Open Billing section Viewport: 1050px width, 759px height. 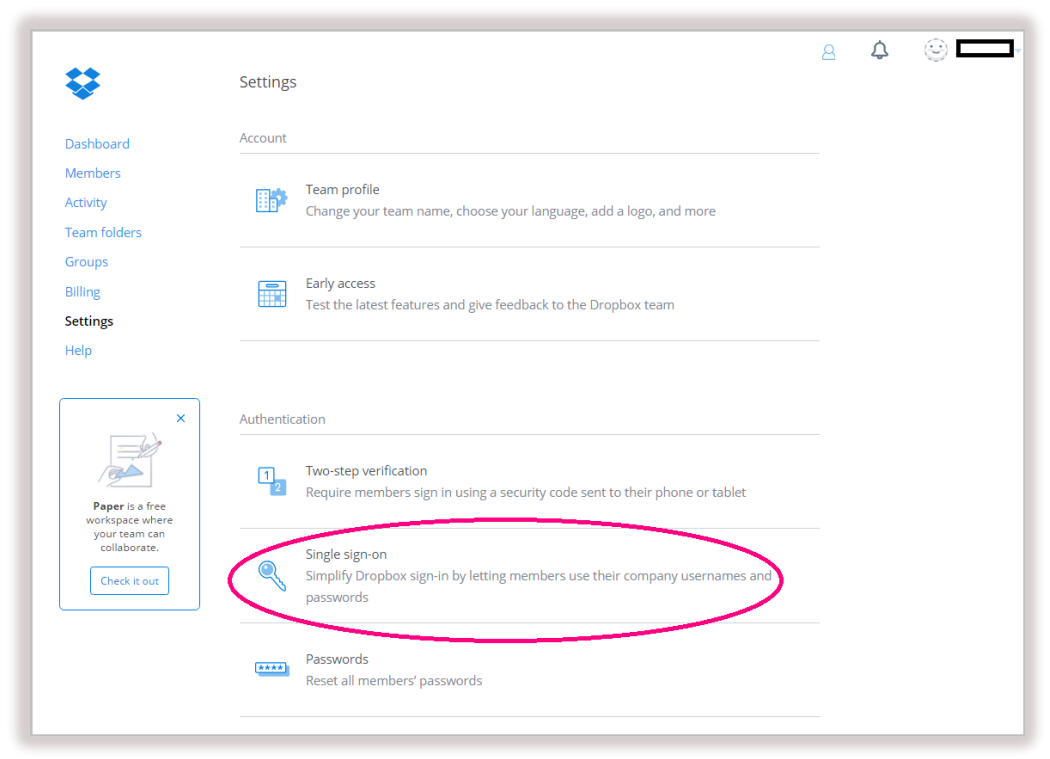pos(82,292)
